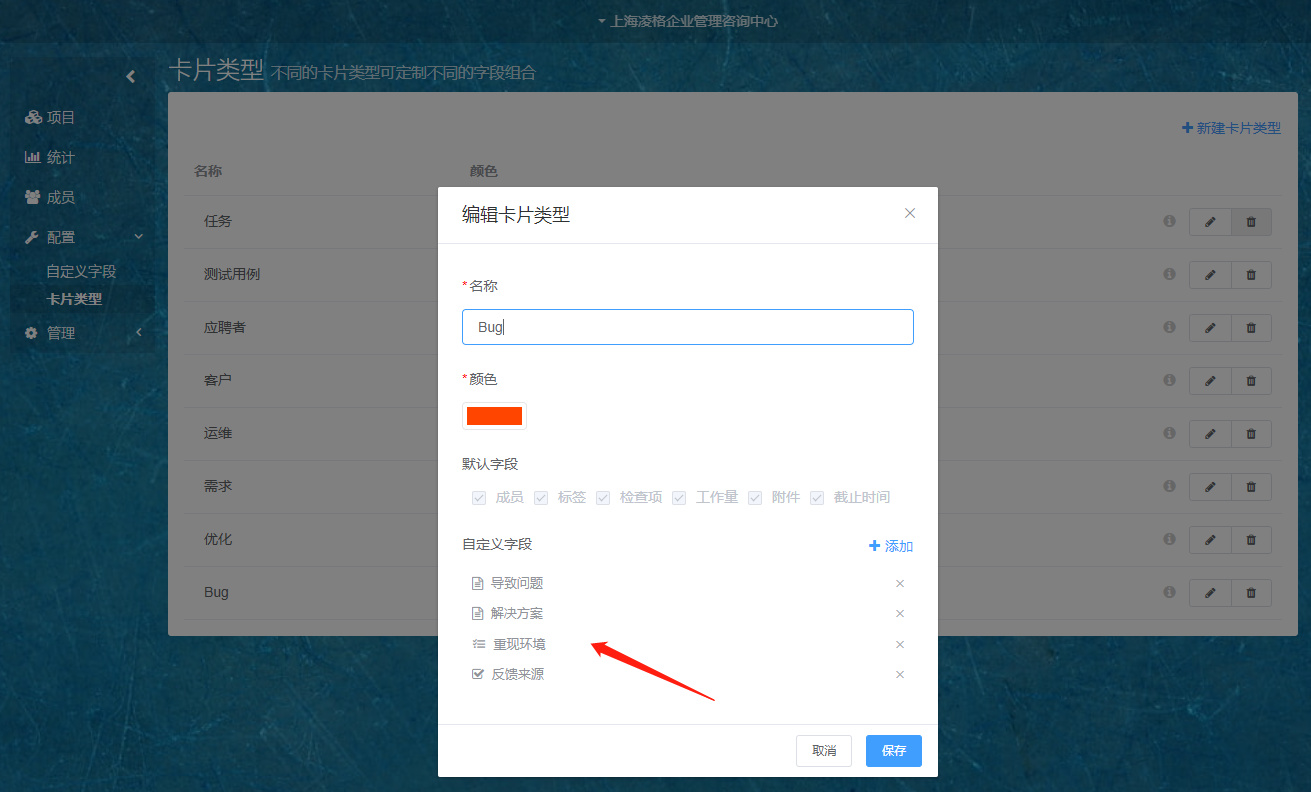1311x792 pixels.
Task: Remove the 解决方案 custom field
Action: coord(899,614)
